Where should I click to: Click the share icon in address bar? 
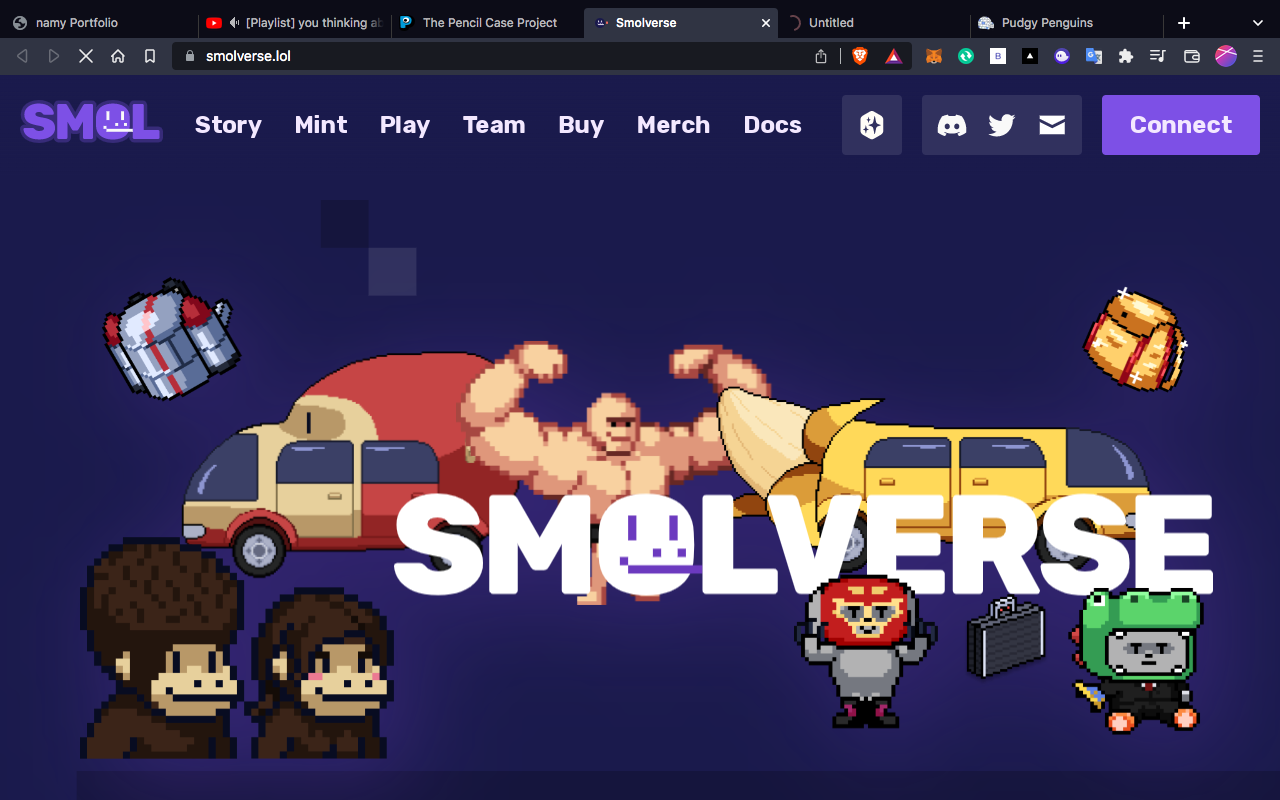click(821, 56)
